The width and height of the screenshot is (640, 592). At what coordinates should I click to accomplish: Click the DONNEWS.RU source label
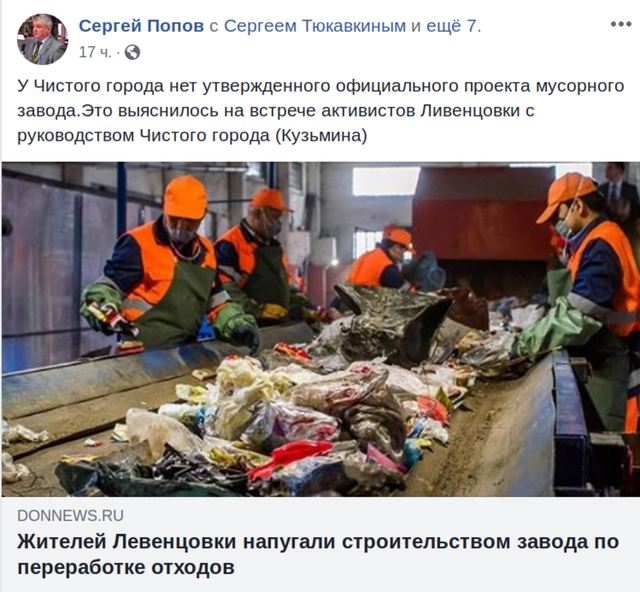[x=70, y=516]
